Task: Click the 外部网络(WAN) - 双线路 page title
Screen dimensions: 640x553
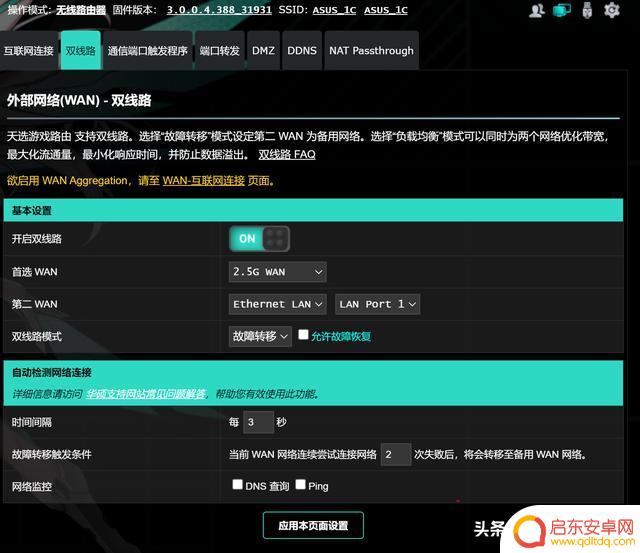Action: (x=79, y=100)
